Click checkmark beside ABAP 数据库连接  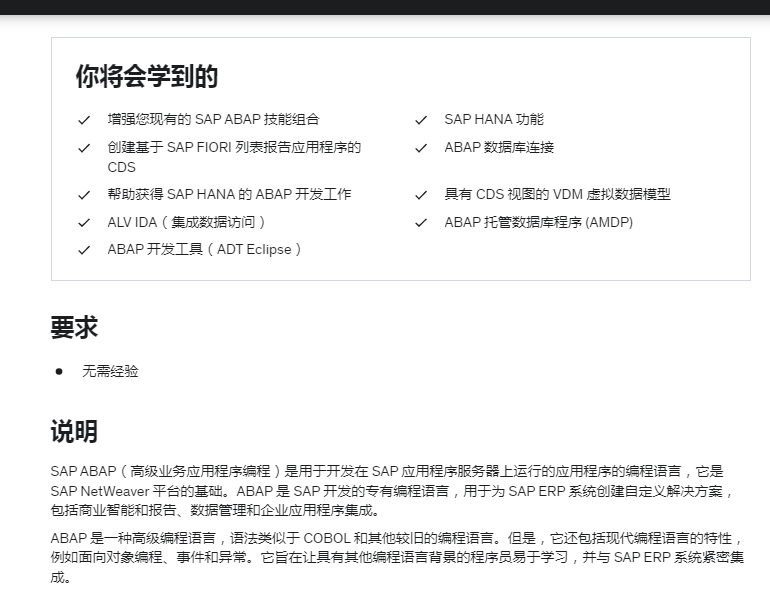[x=421, y=148]
